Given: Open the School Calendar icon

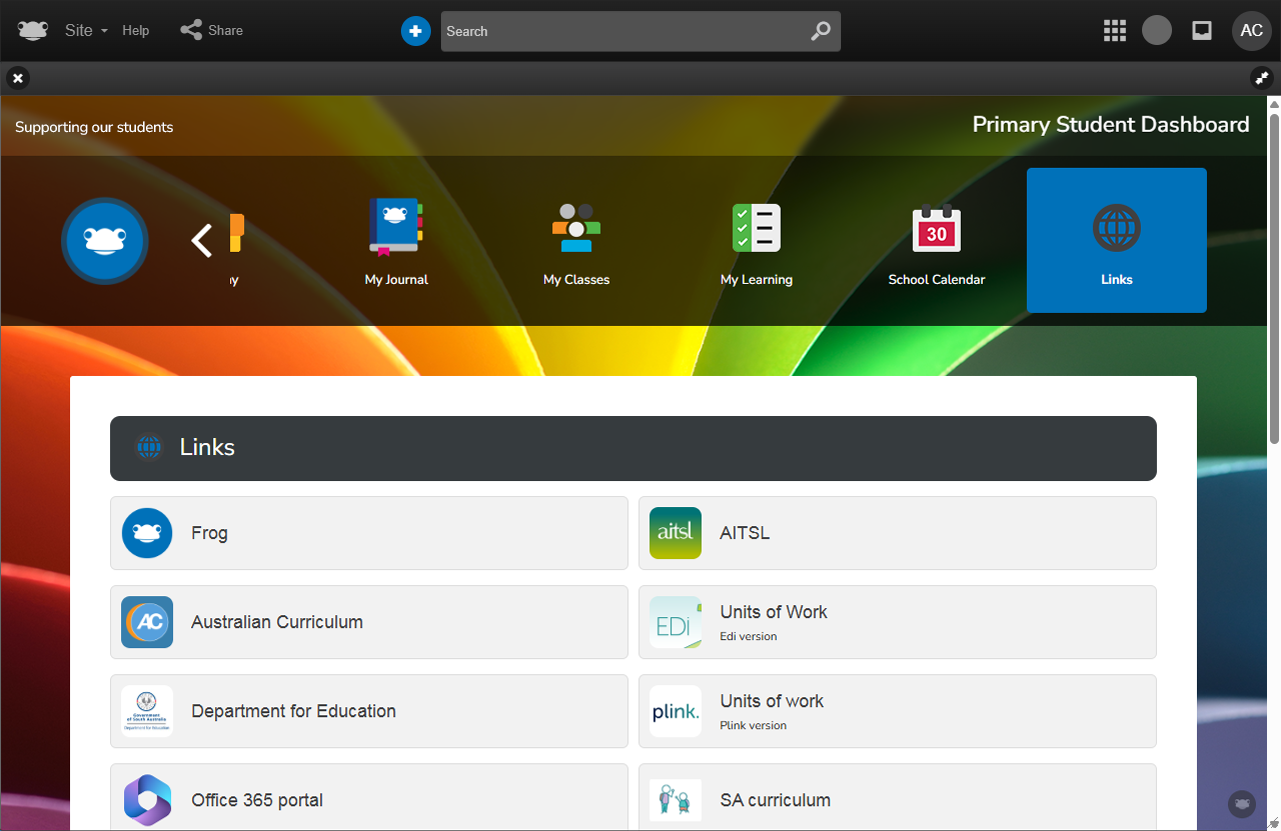Looking at the screenshot, I should coord(936,229).
